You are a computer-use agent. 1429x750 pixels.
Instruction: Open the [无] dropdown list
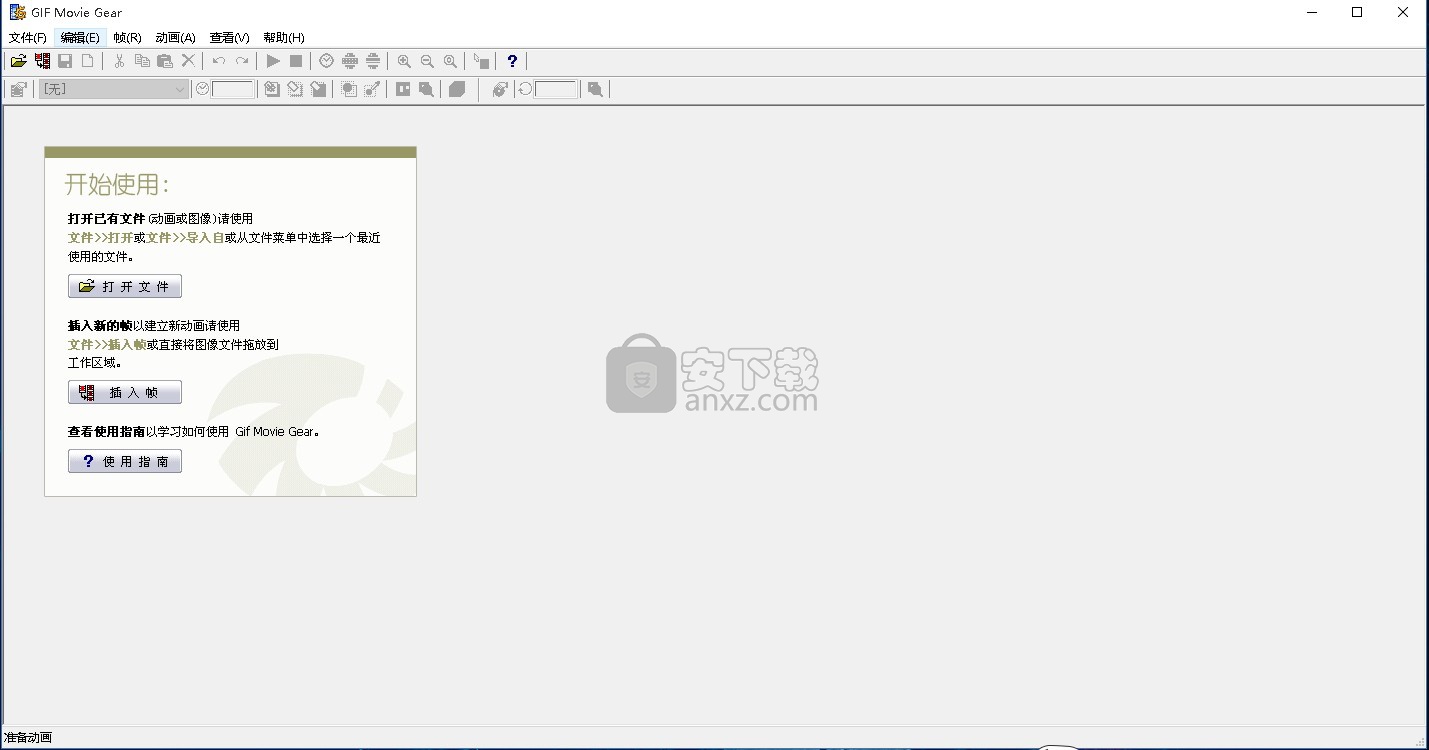pyautogui.click(x=113, y=89)
